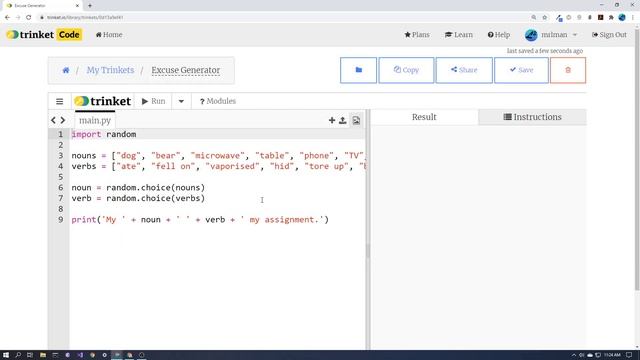Click the Share button
This screenshot has height=360, width=640.
pyautogui.click(x=464, y=70)
